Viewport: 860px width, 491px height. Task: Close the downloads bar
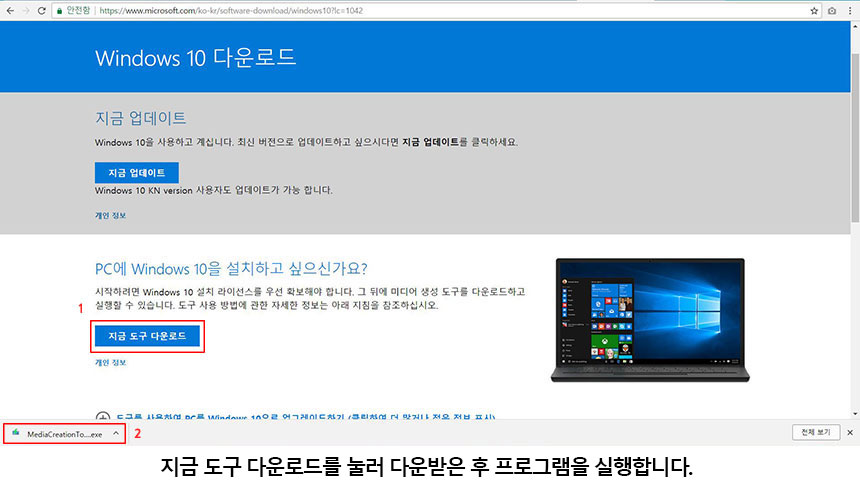pyautogui.click(x=850, y=432)
